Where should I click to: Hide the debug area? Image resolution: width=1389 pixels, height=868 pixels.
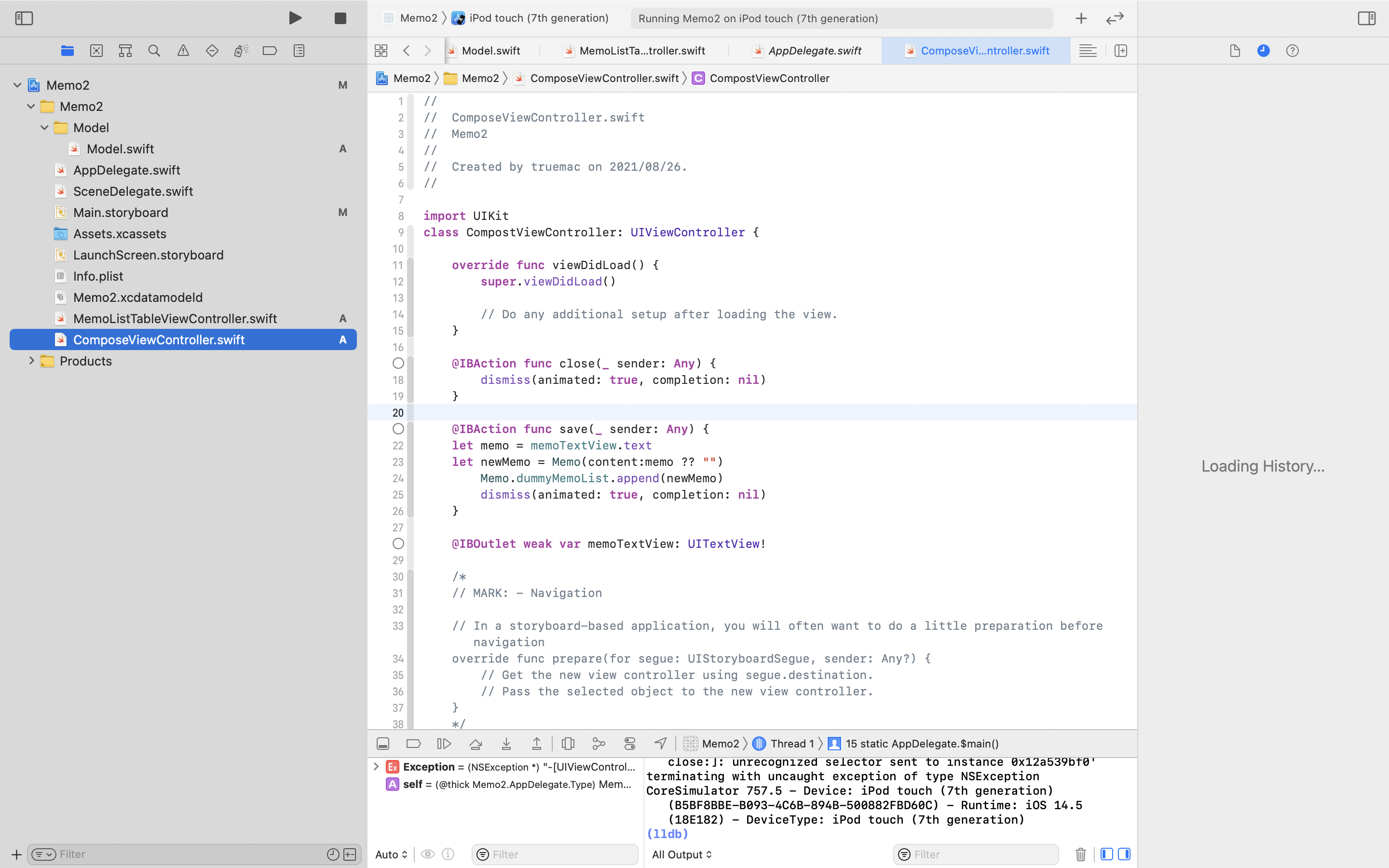click(383, 744)
